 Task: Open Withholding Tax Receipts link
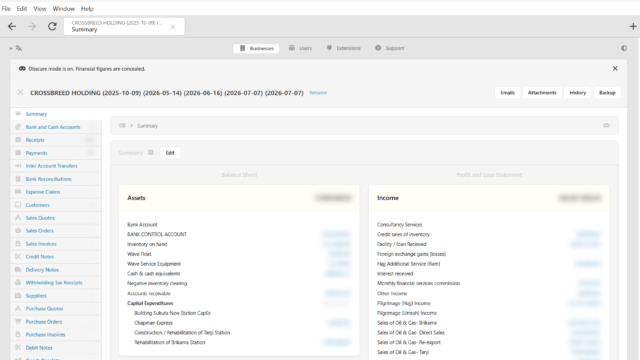[54, 282]
